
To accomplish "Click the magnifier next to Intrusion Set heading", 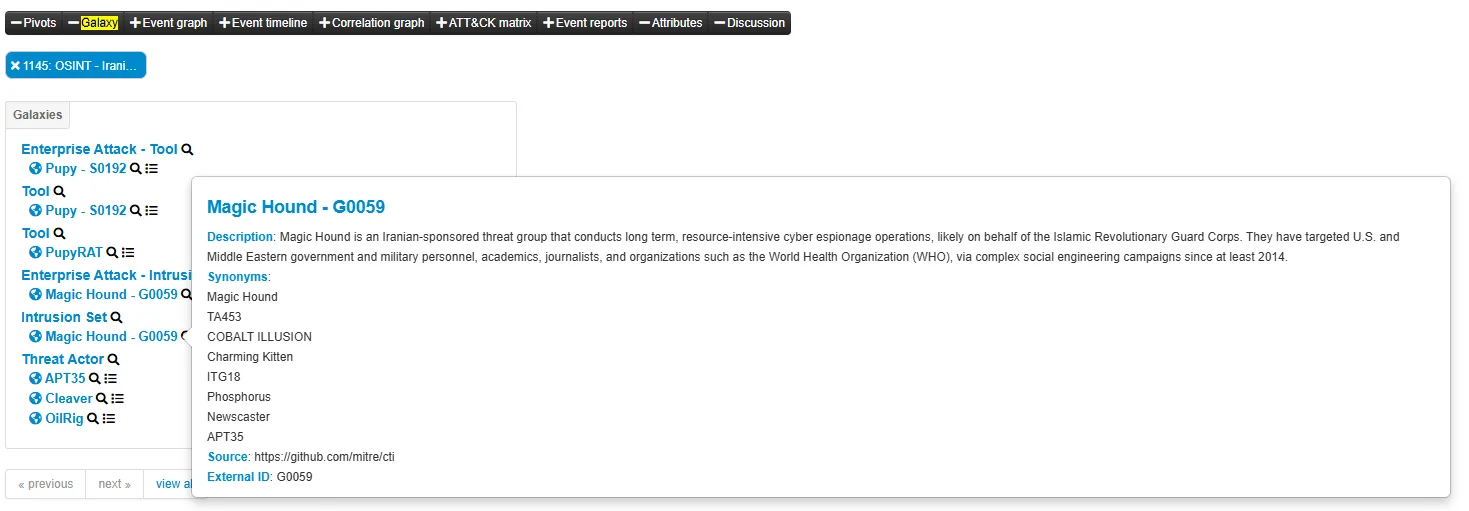I will (116, 318).
